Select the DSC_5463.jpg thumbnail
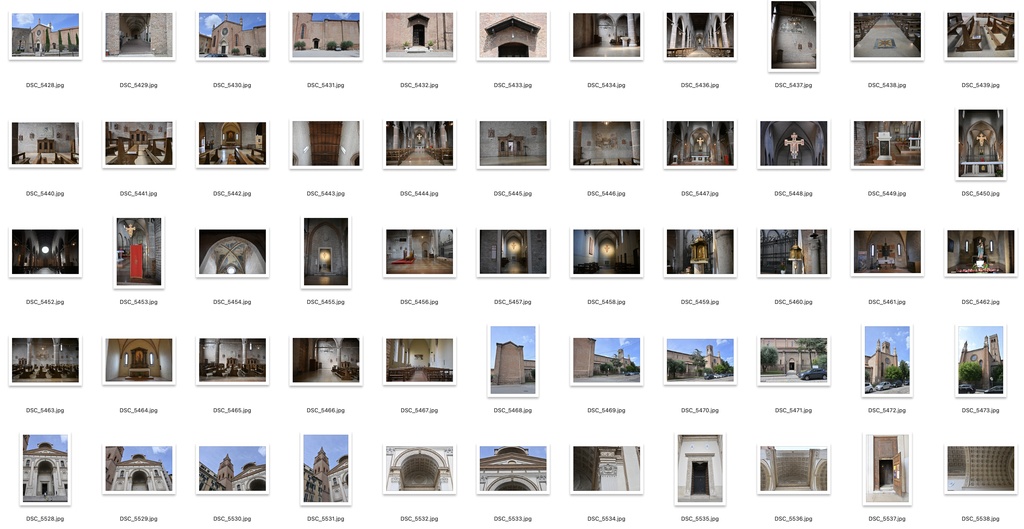This screenshot has width=1024, height=529. point(45,361)
